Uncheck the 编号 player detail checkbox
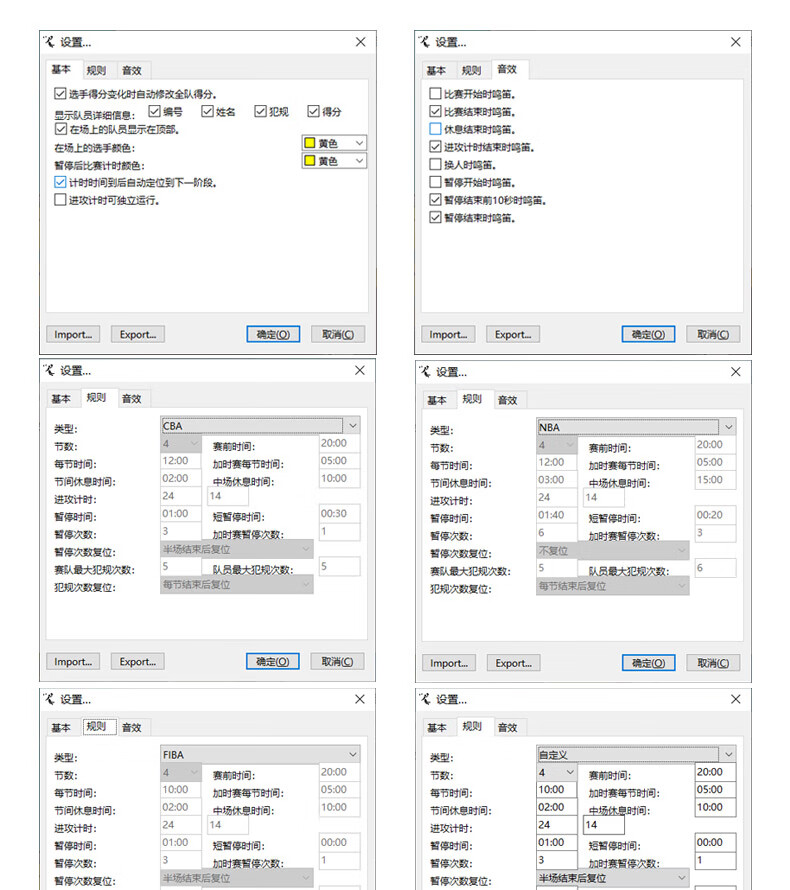 point(154,111)
